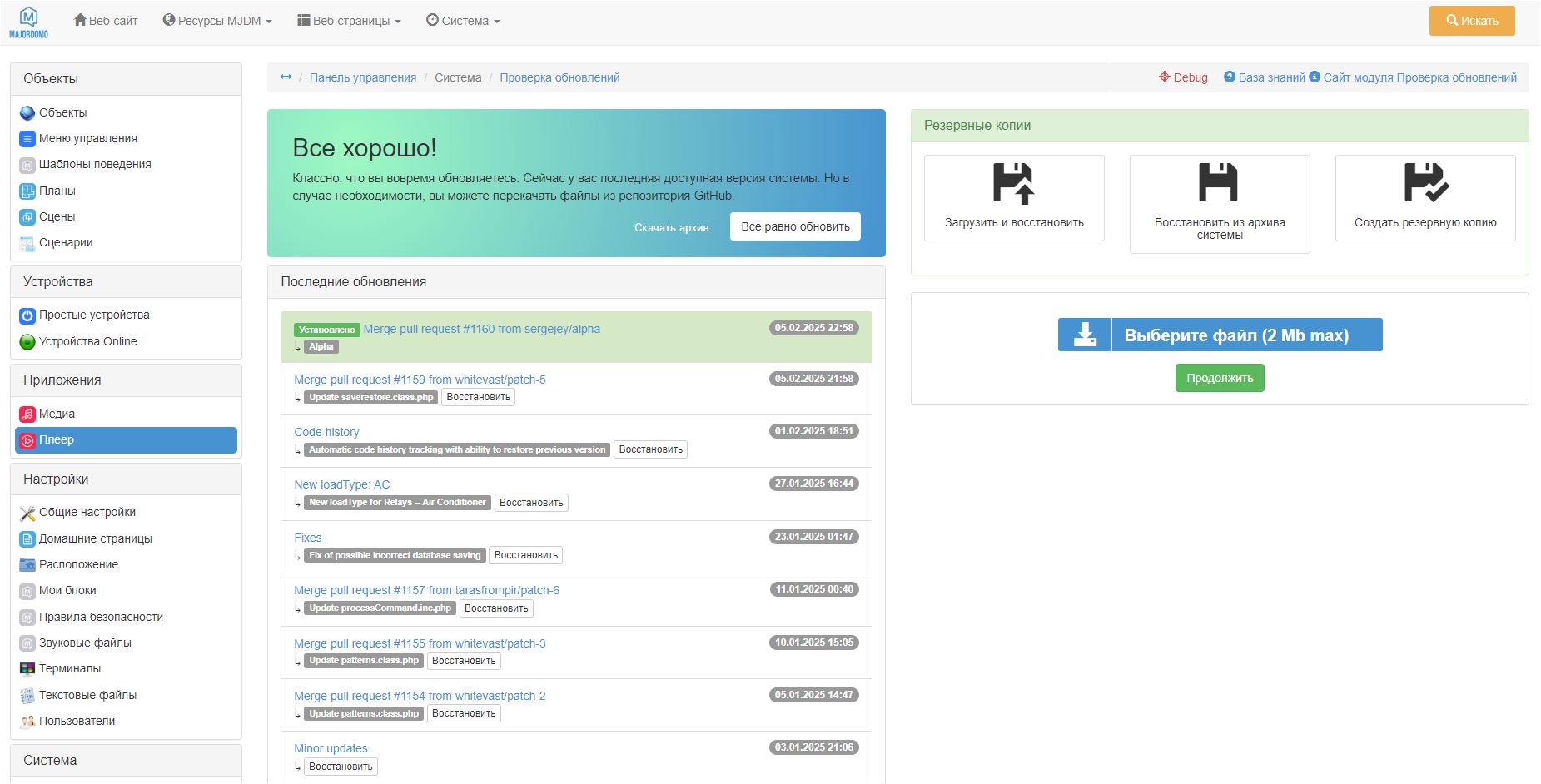The image size is (1541, 784).
Task: Click the Debug link
Action: pos(1183,77)
